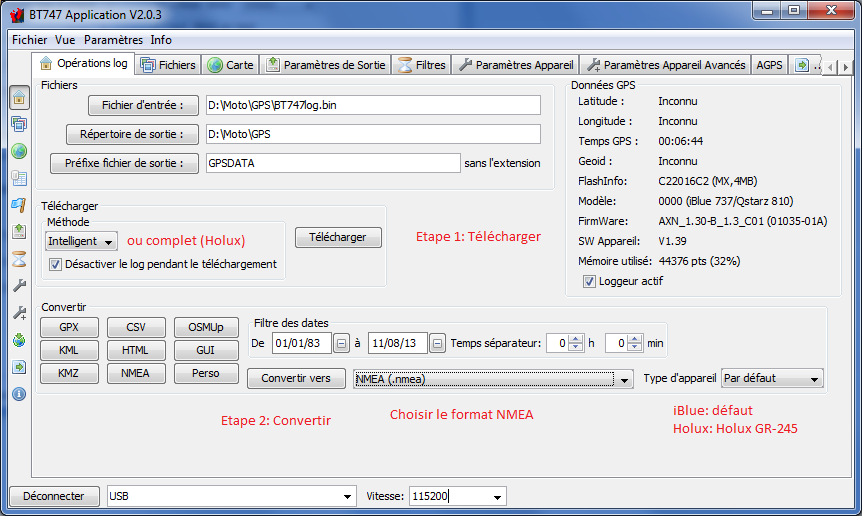The image size is (862, 516).
Task: Toggle 'Désactiver le log pendant le téléchargement' checkbox
Action: 56,264
